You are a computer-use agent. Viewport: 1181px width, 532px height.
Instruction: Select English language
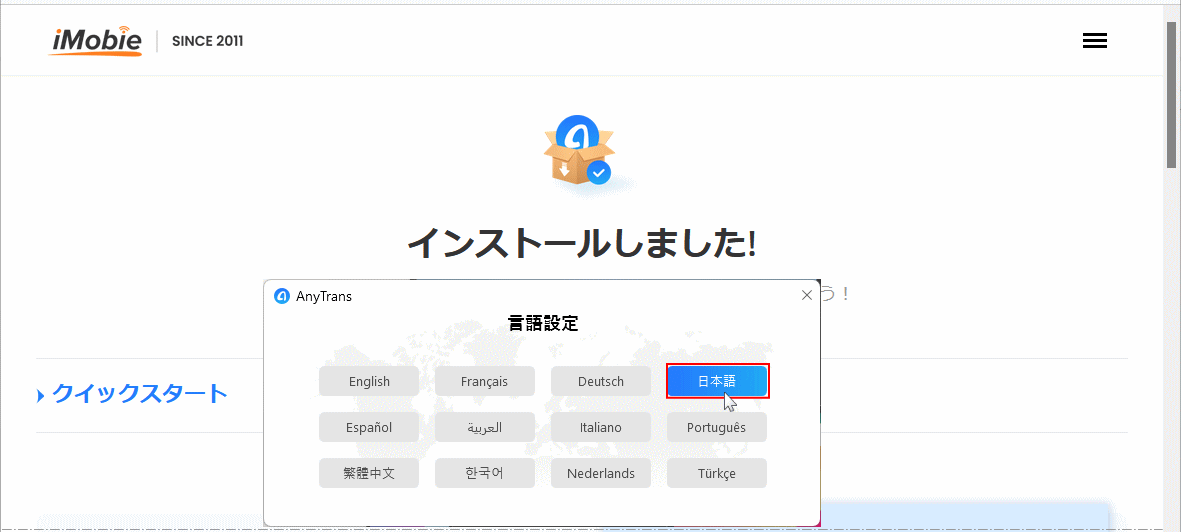pyautogui.click(x=369, y=381)
